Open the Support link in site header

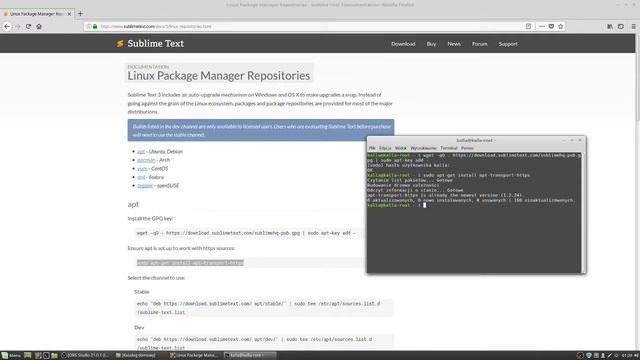[x=508, y=44]
